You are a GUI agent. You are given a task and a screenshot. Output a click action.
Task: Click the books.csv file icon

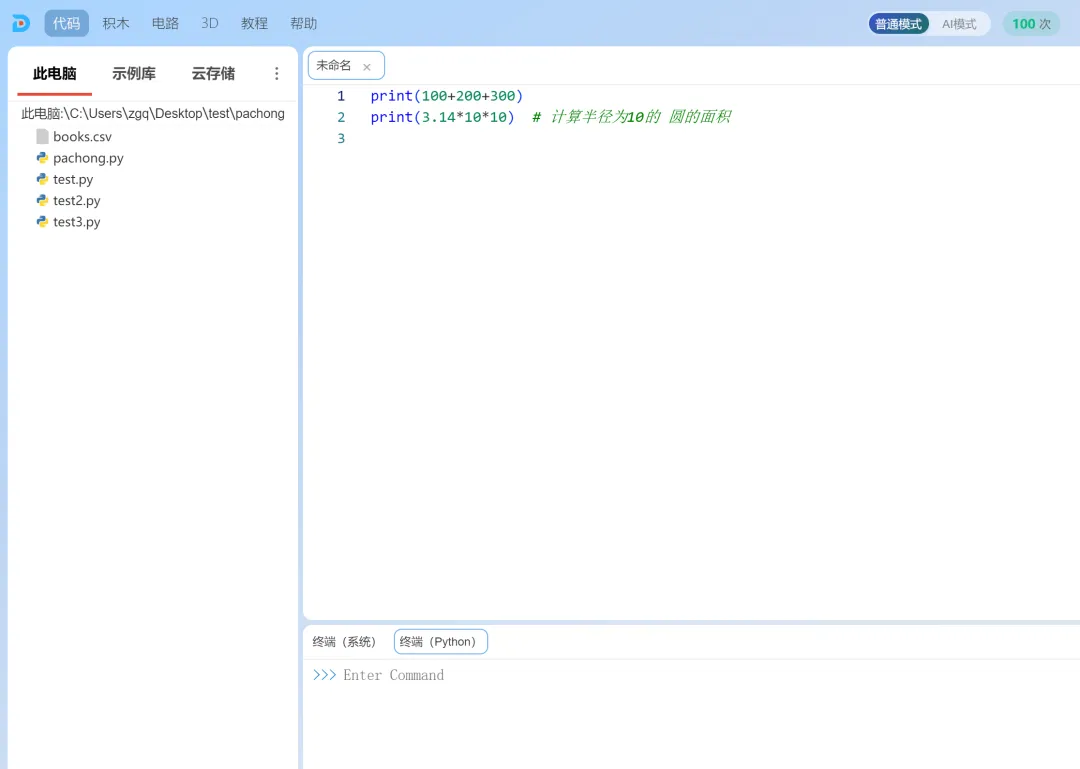click(x=42, y=136)
